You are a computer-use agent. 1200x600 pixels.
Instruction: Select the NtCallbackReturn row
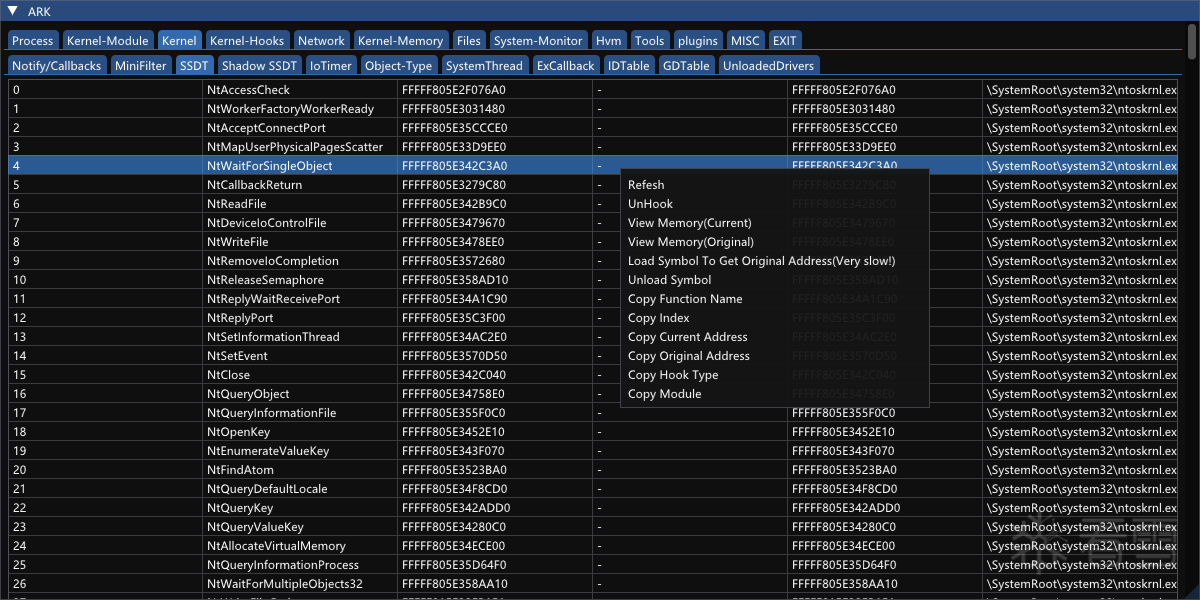click(x=593, y=185)
